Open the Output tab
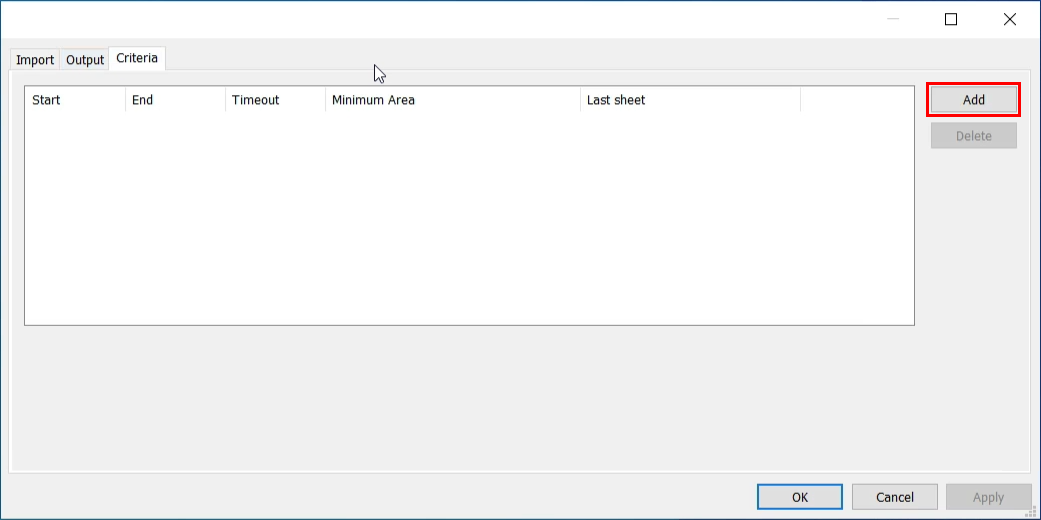 85,60
